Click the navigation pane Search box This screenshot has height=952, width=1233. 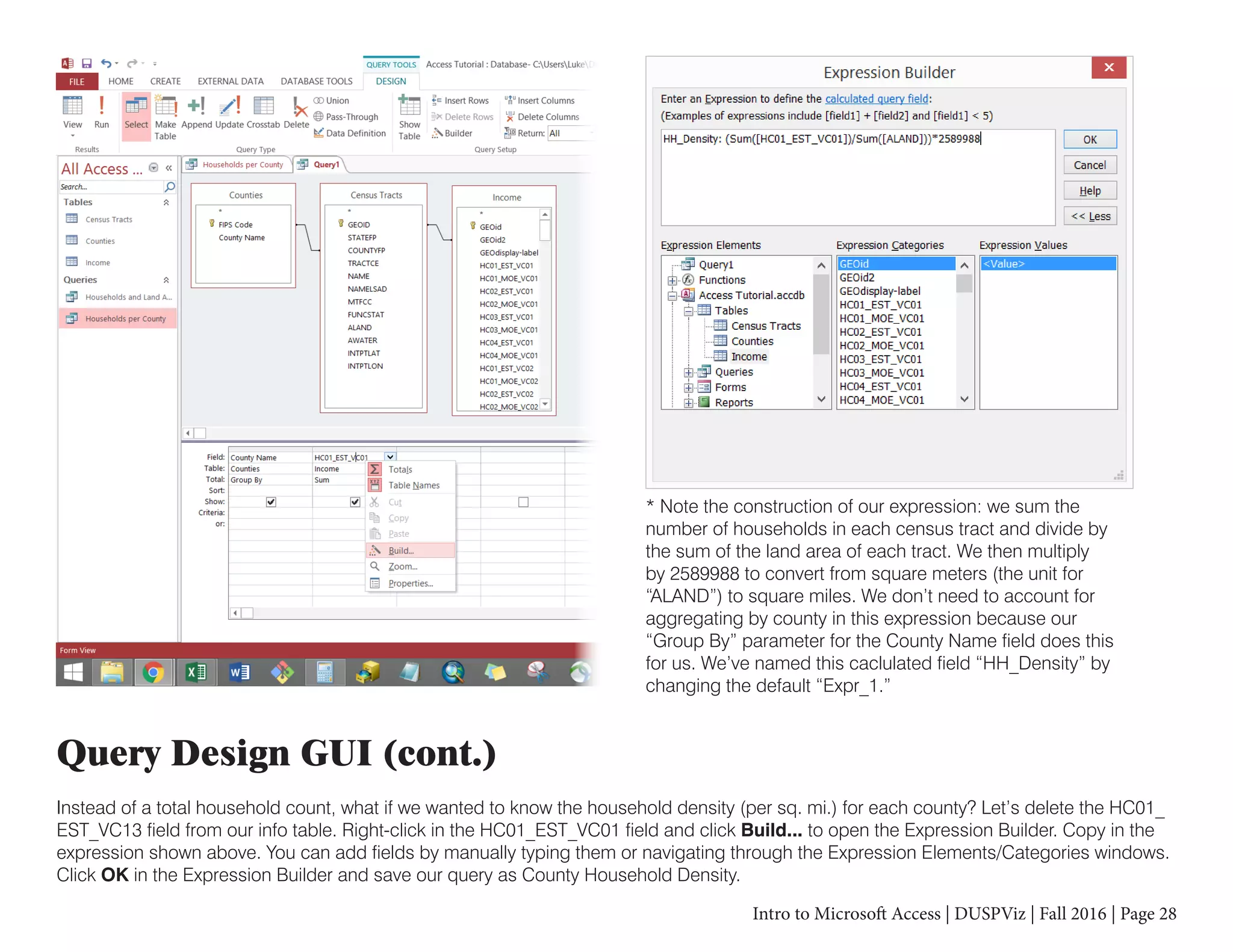pos(111,187)
